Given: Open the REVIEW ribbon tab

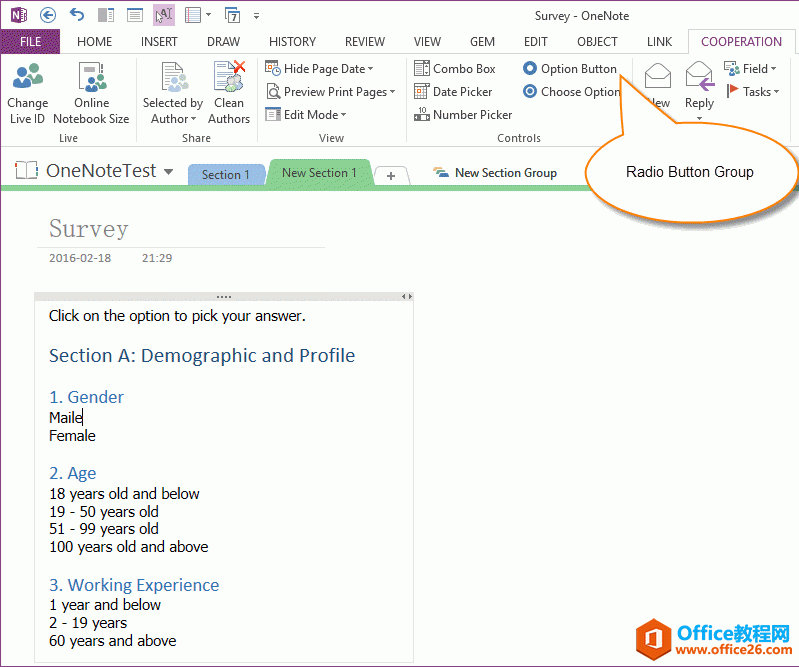Looking at the screenshot, I should tap(365, 41).
